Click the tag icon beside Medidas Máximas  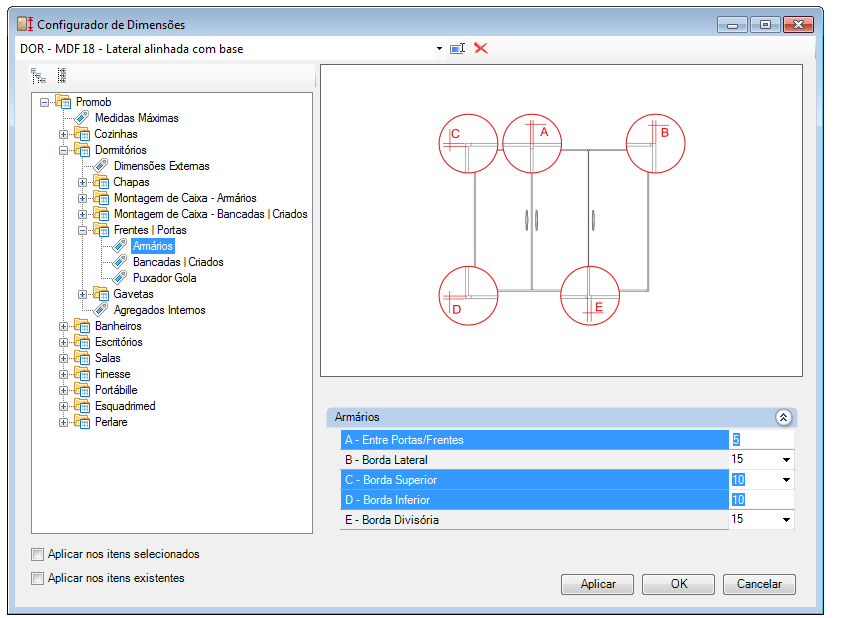click(x=82, y=117)
